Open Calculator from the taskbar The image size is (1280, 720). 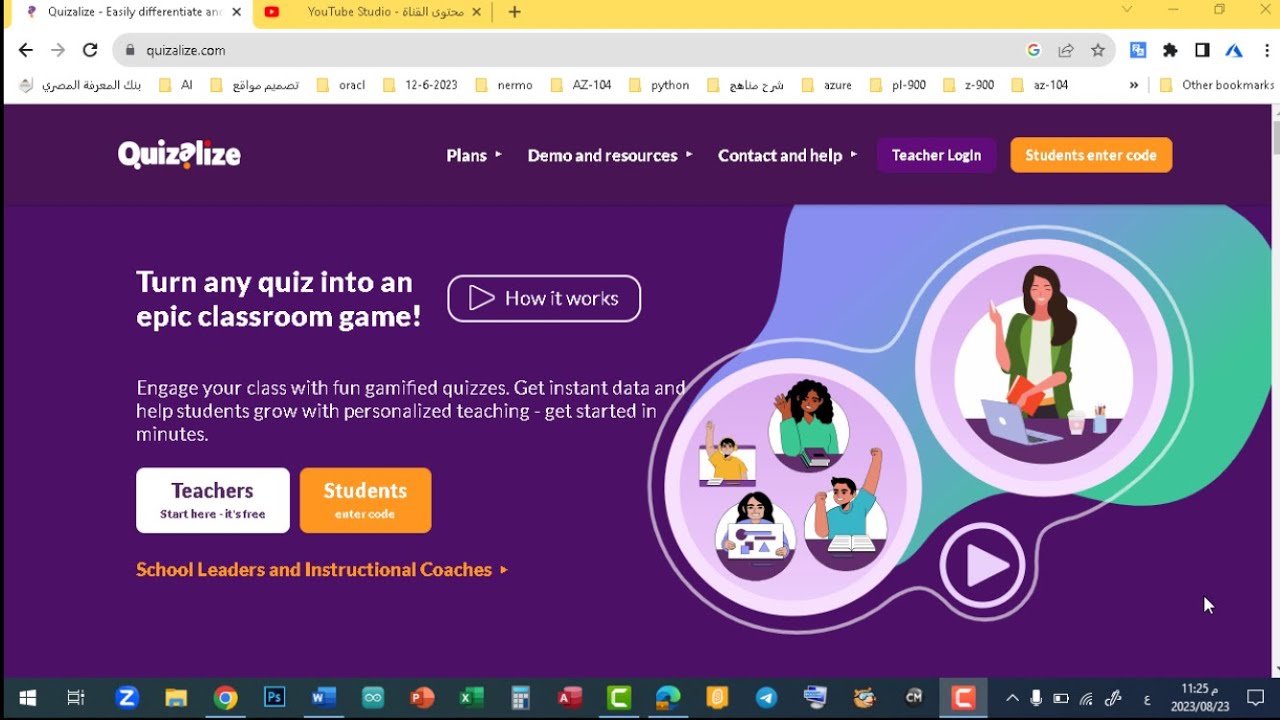click(520, 698)
